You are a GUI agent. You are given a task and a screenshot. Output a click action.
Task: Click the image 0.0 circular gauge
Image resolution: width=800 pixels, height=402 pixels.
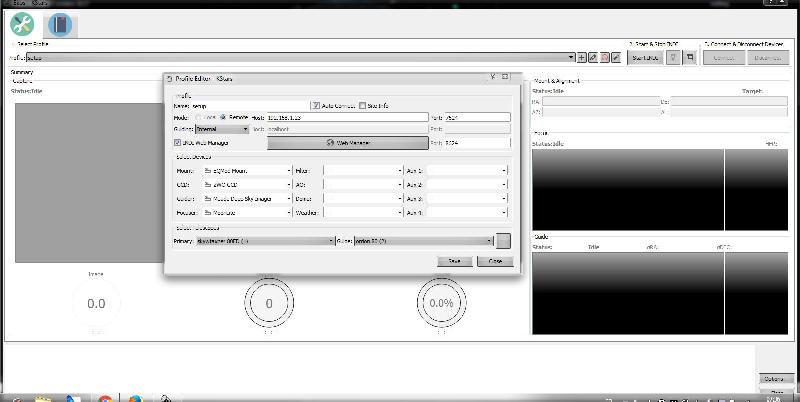tap(96, 303)
